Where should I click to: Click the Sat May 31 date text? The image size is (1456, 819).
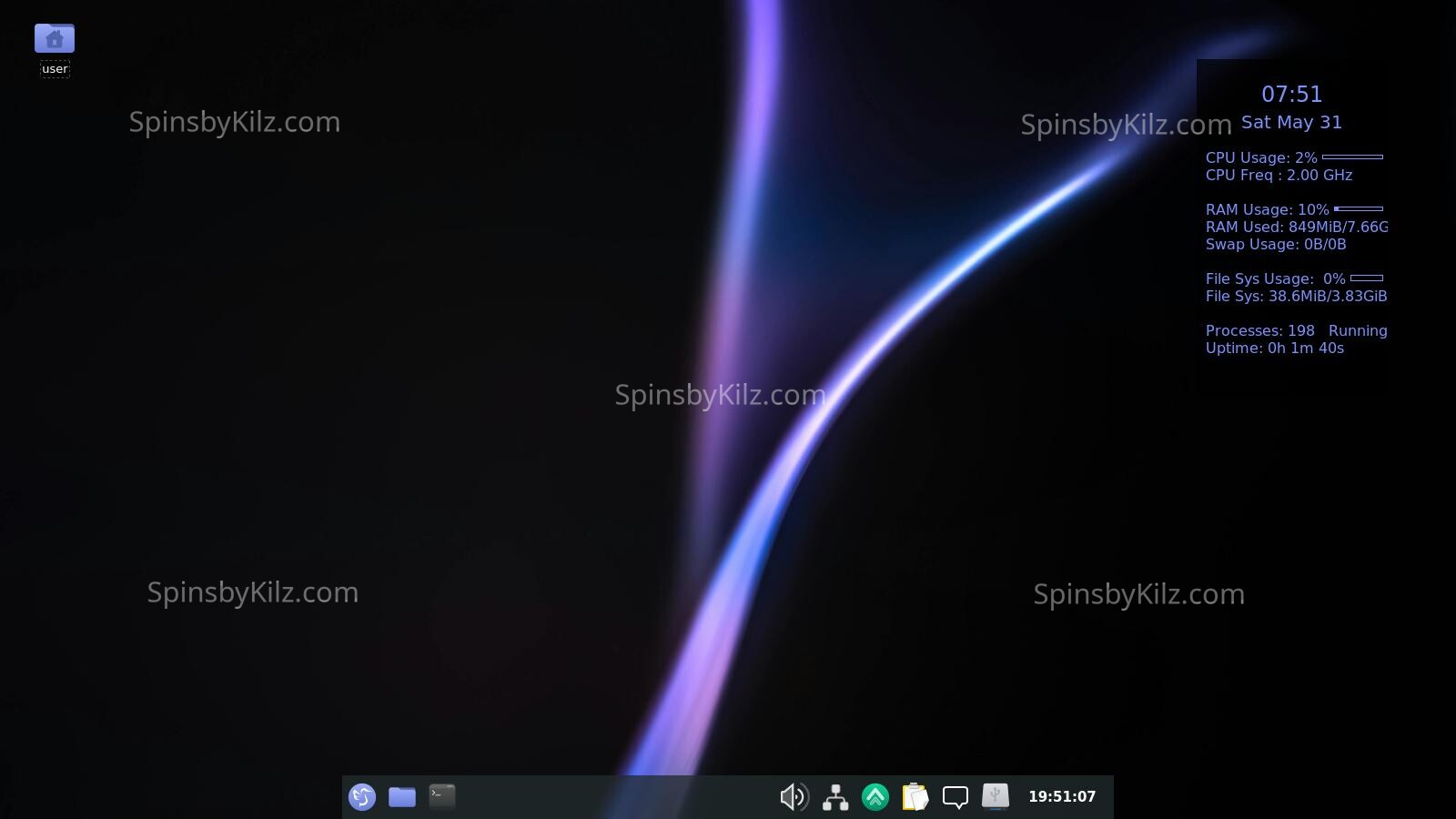click(x=1291, y=122)
